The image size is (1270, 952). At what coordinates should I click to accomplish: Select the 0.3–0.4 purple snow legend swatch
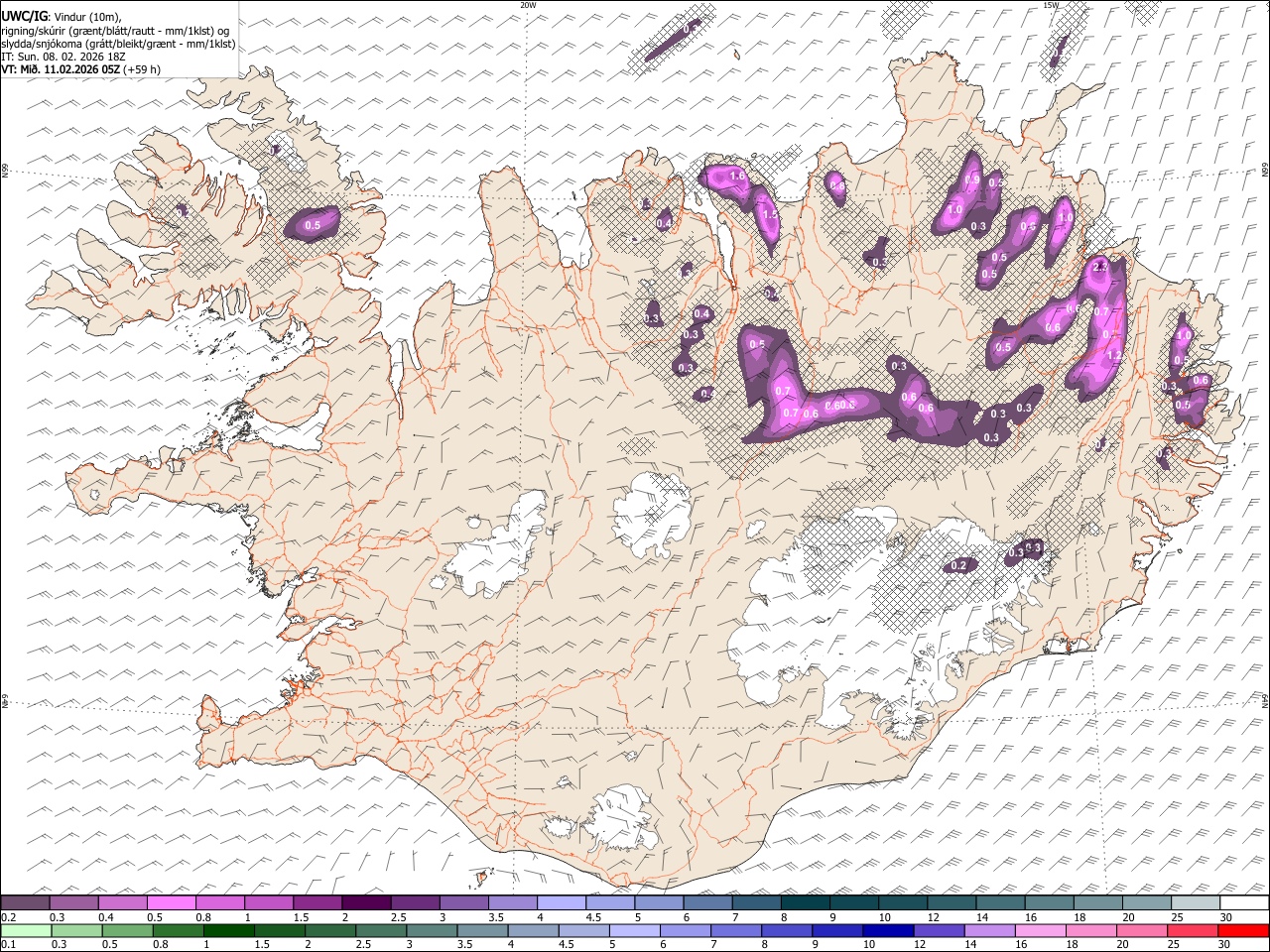click(x=74, y=902)
